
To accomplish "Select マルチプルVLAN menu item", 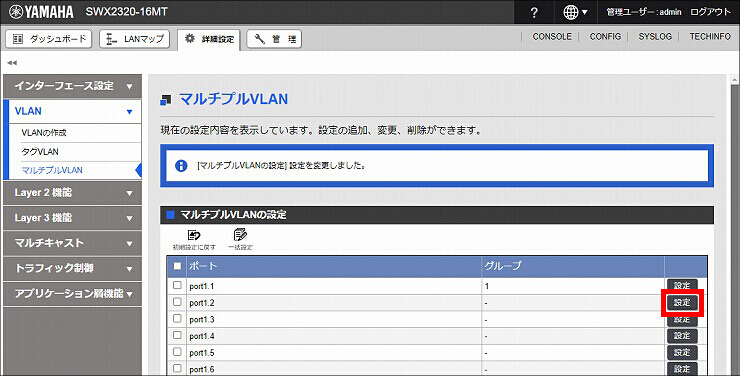I will (52, 170).
